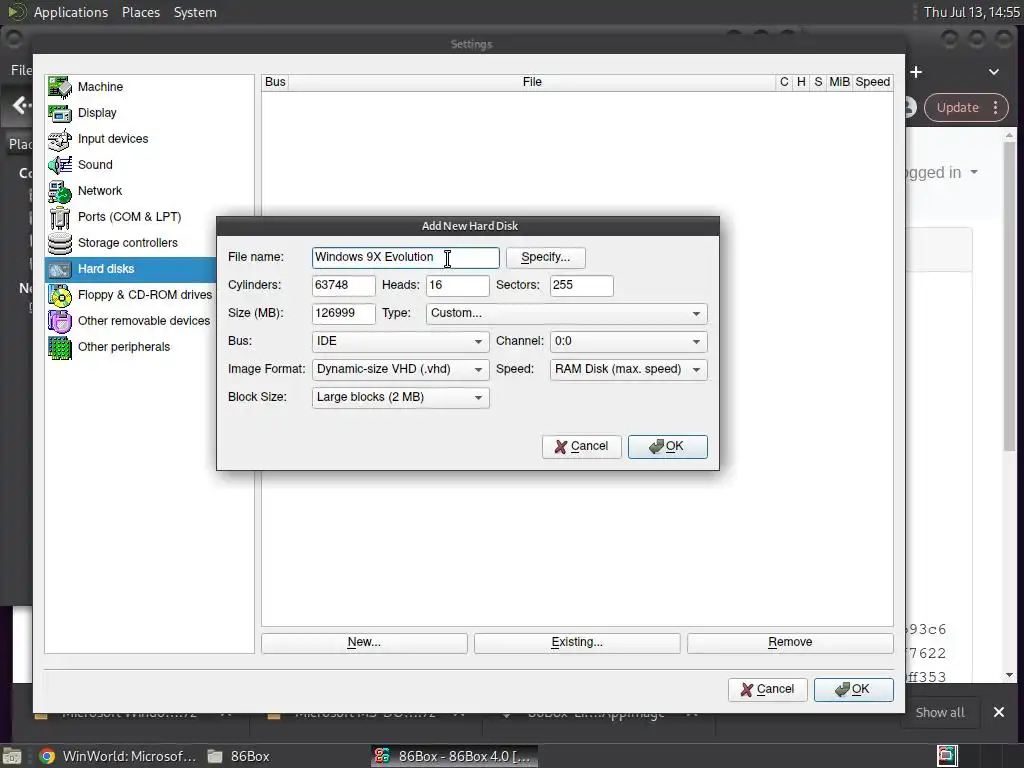Click the Existing... hard disk button
1024x768 pixels.
pos(577,643)
